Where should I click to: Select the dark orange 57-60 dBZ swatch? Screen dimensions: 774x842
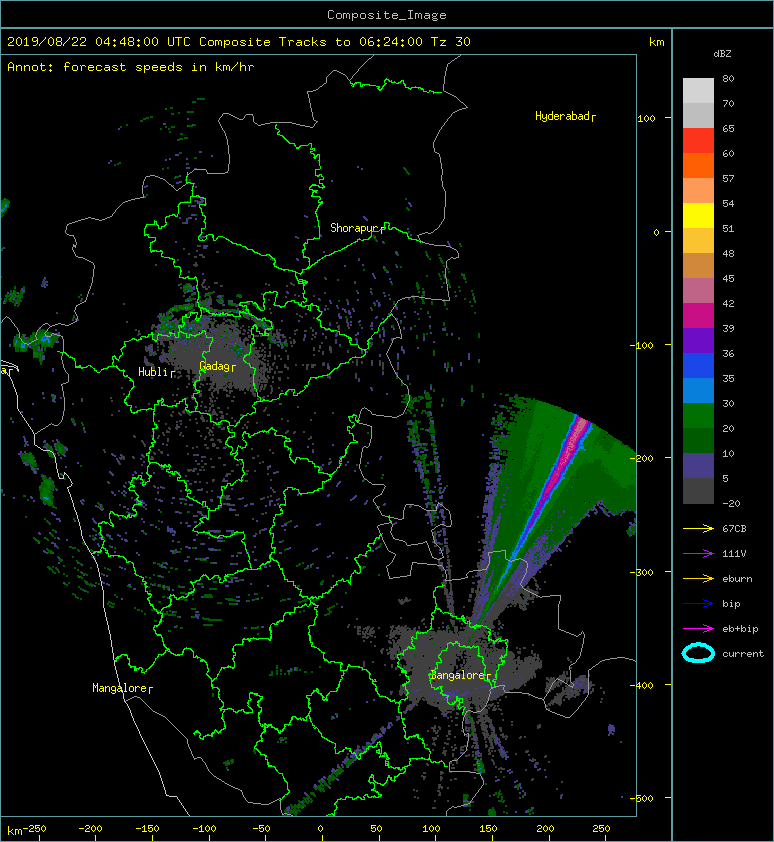tap(698, 165)
